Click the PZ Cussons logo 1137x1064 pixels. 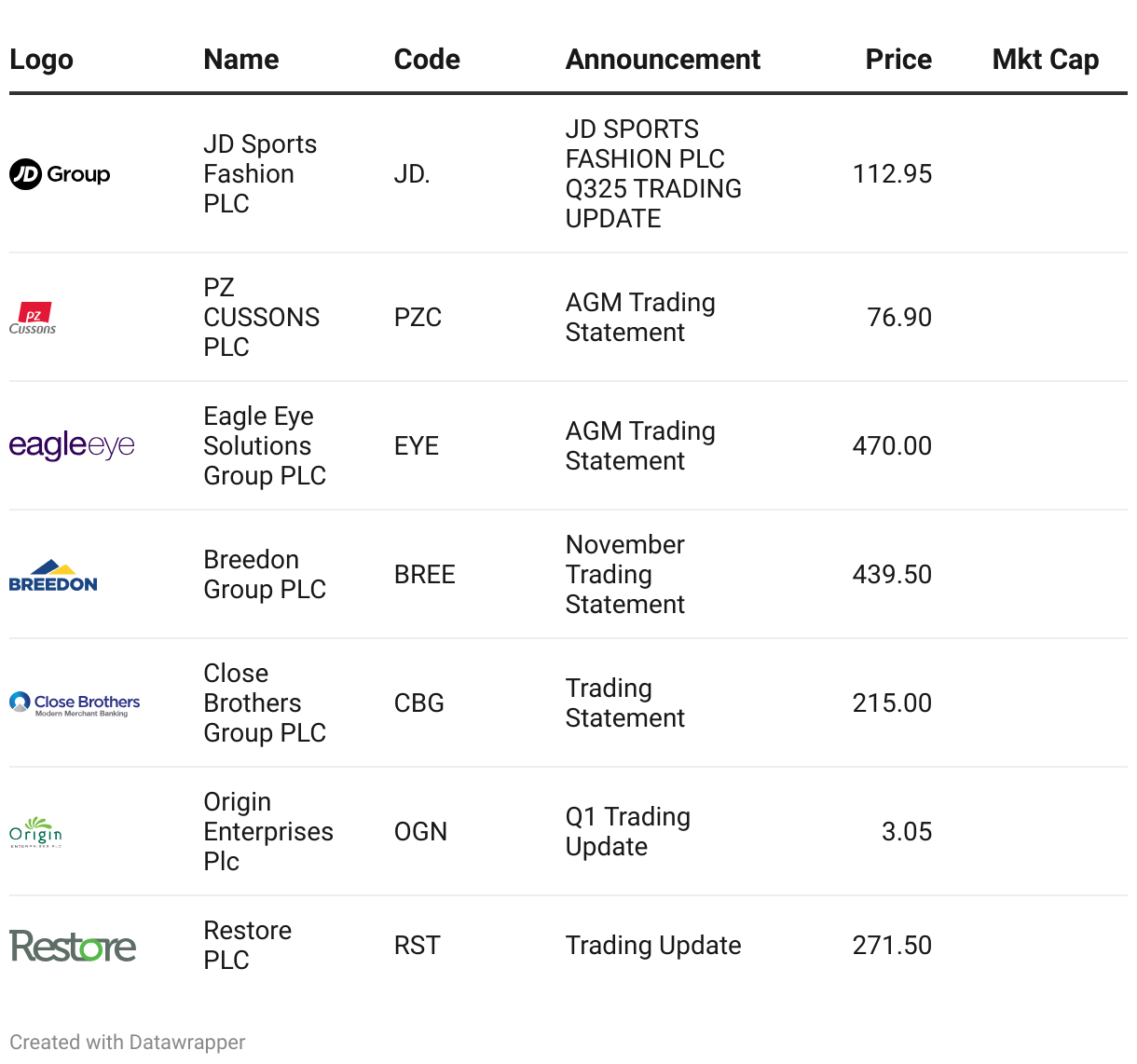click(x=33, y=319)
